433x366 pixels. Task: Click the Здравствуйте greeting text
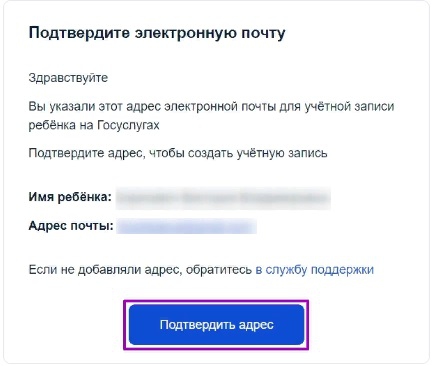click(68, 78)
